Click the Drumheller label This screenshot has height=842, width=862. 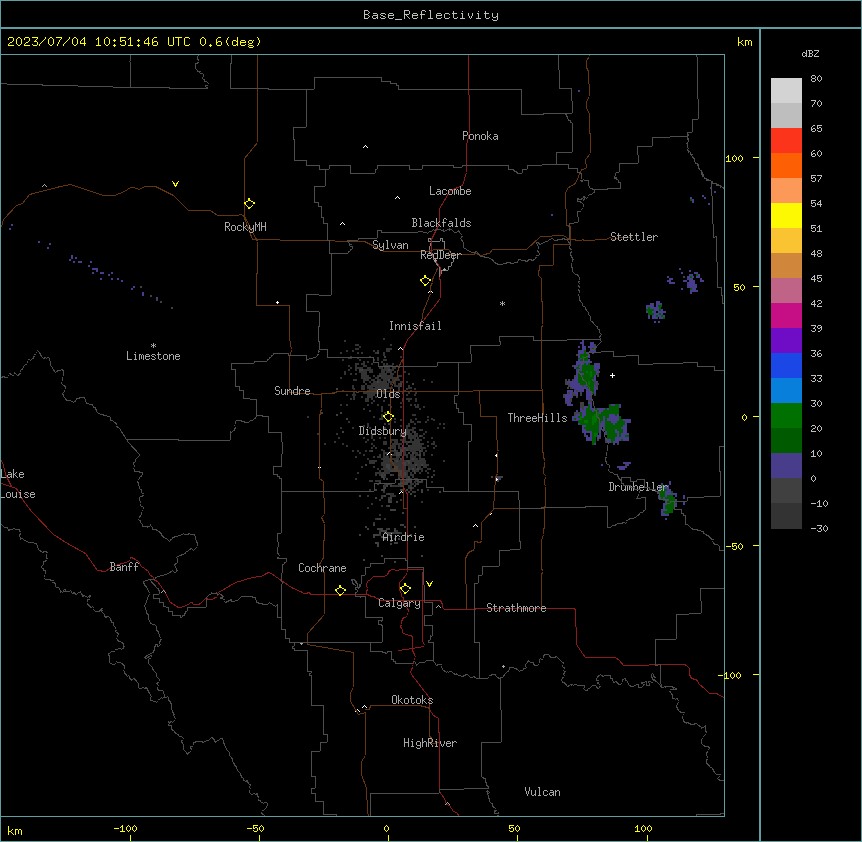pyautogui.click(x=638, y=487)
